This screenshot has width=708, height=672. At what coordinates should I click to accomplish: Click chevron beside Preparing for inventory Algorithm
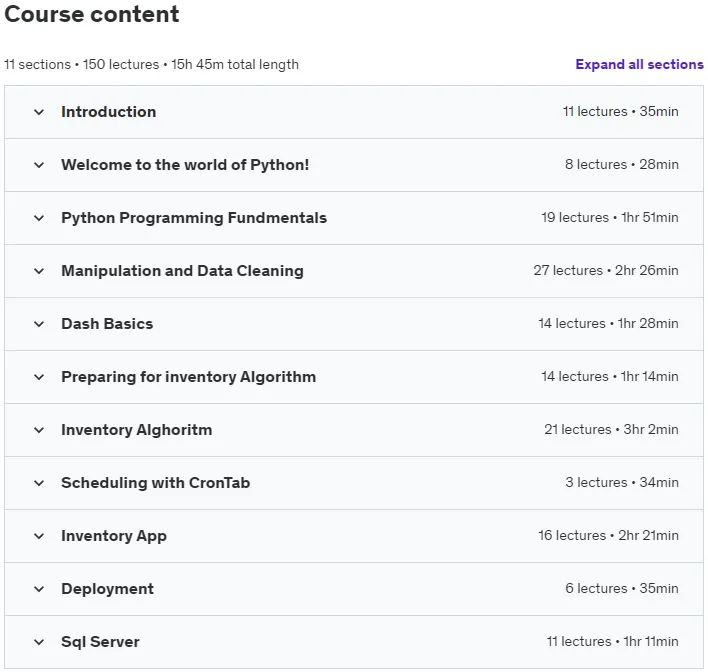[39, 377]
